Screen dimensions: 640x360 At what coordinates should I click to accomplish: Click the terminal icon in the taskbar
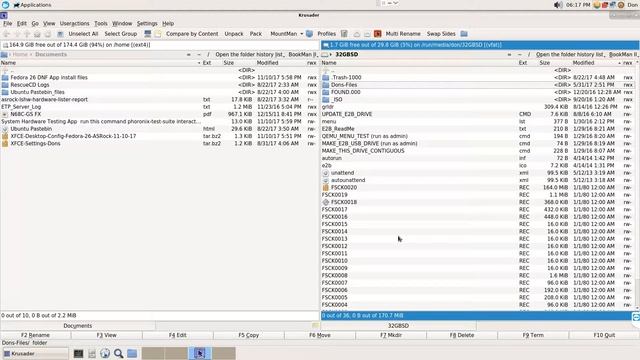(x=78, y=353)
